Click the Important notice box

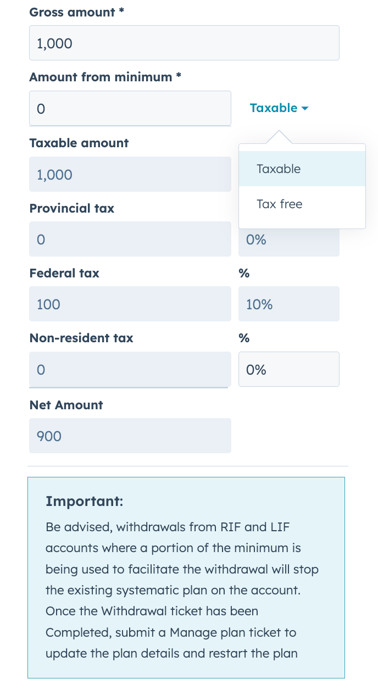[186, 578]
